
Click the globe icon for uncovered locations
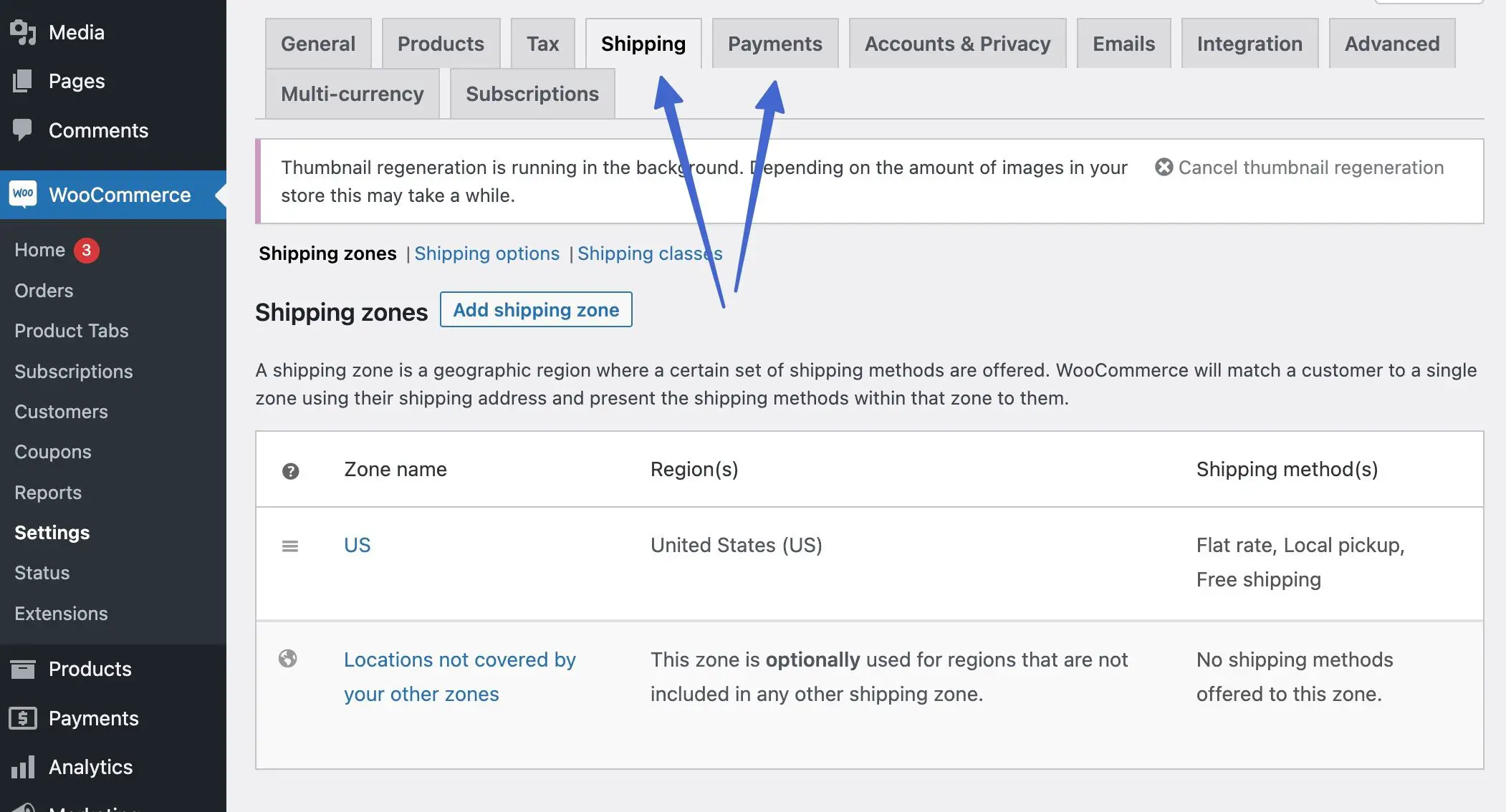coord(288,660)
